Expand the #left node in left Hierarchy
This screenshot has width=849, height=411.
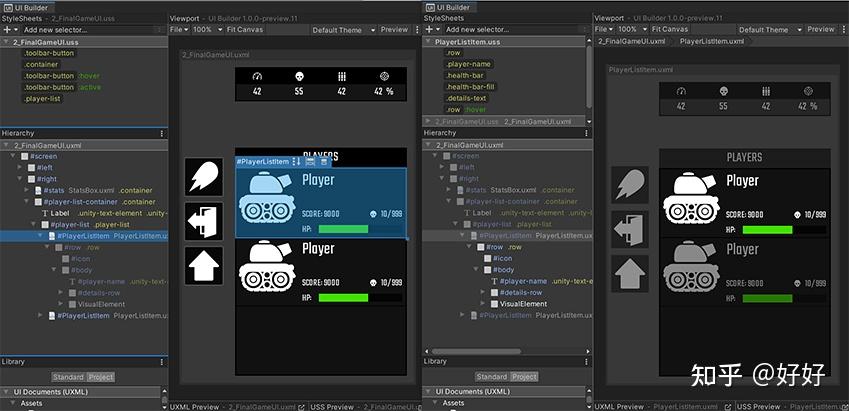pos(21,167)
